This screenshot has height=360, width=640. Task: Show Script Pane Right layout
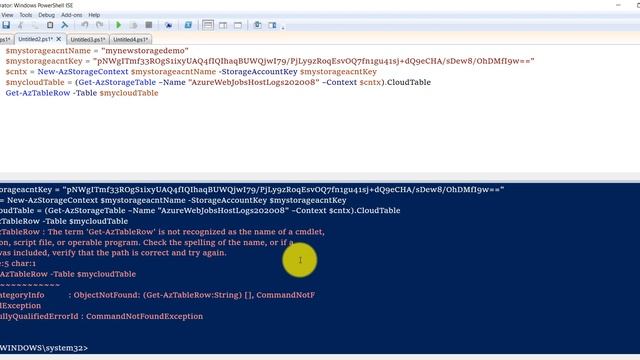pyautogui.click(x=223, y=25)
